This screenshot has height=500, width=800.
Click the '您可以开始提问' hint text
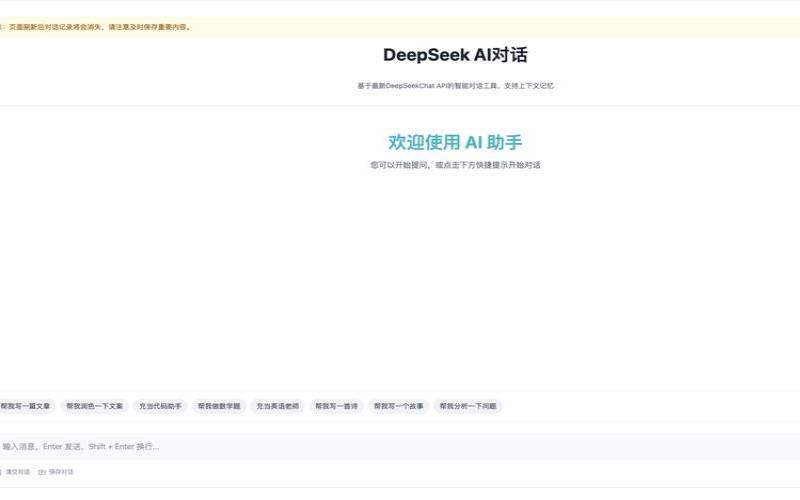(x=455, y=165)
